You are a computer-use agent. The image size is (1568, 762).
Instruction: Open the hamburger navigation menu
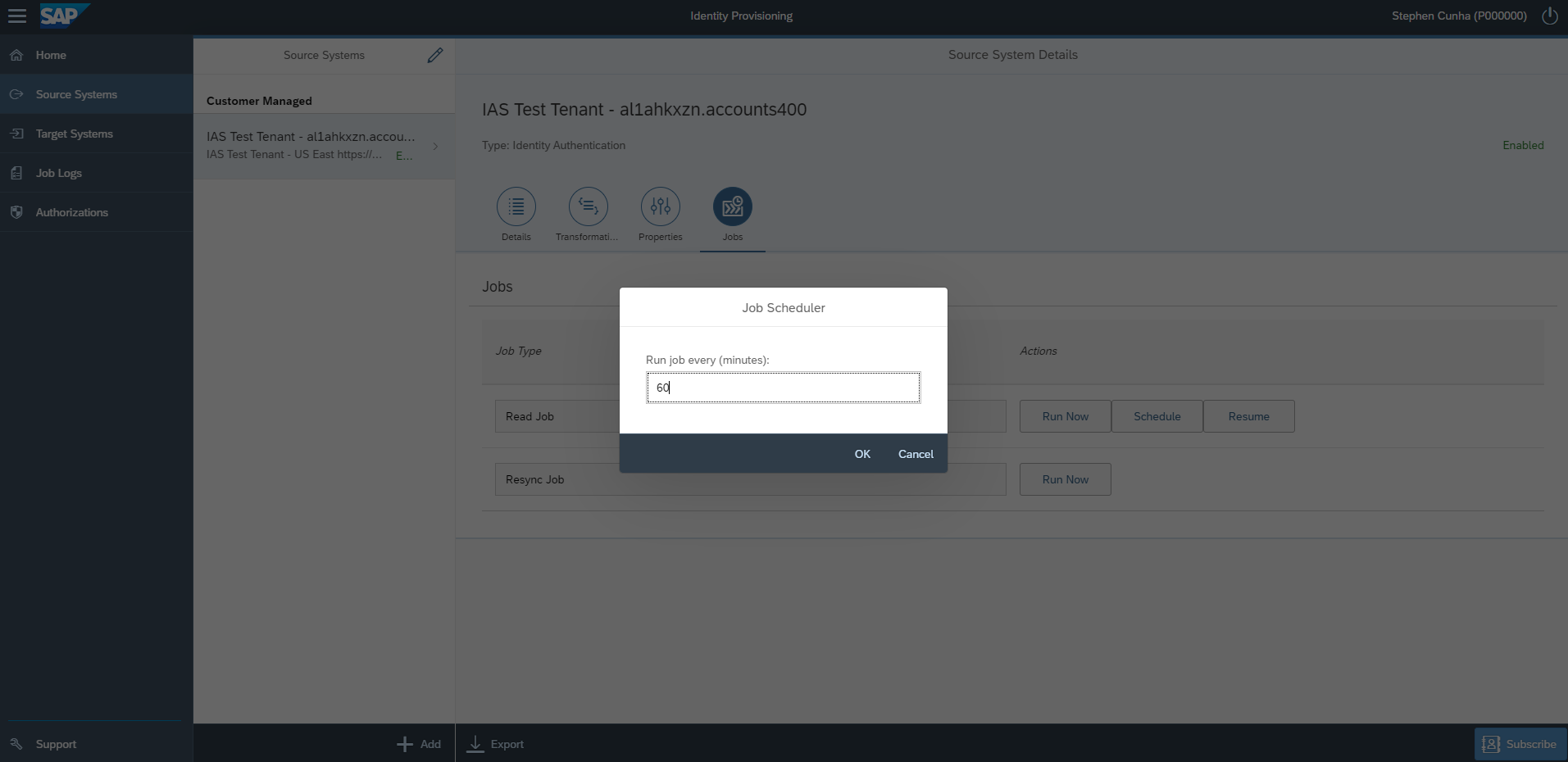click(x=17, y=16)
